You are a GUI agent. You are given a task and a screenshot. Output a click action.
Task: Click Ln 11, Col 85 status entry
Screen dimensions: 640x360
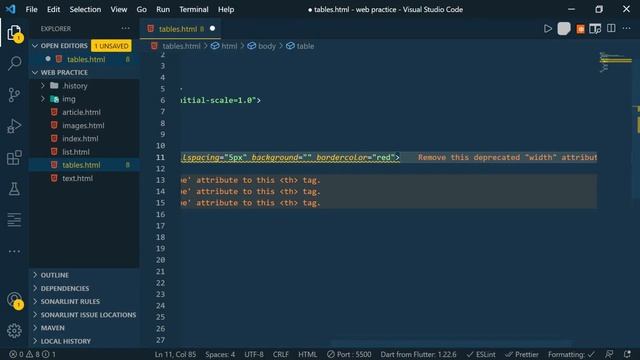tap(175, 354)
